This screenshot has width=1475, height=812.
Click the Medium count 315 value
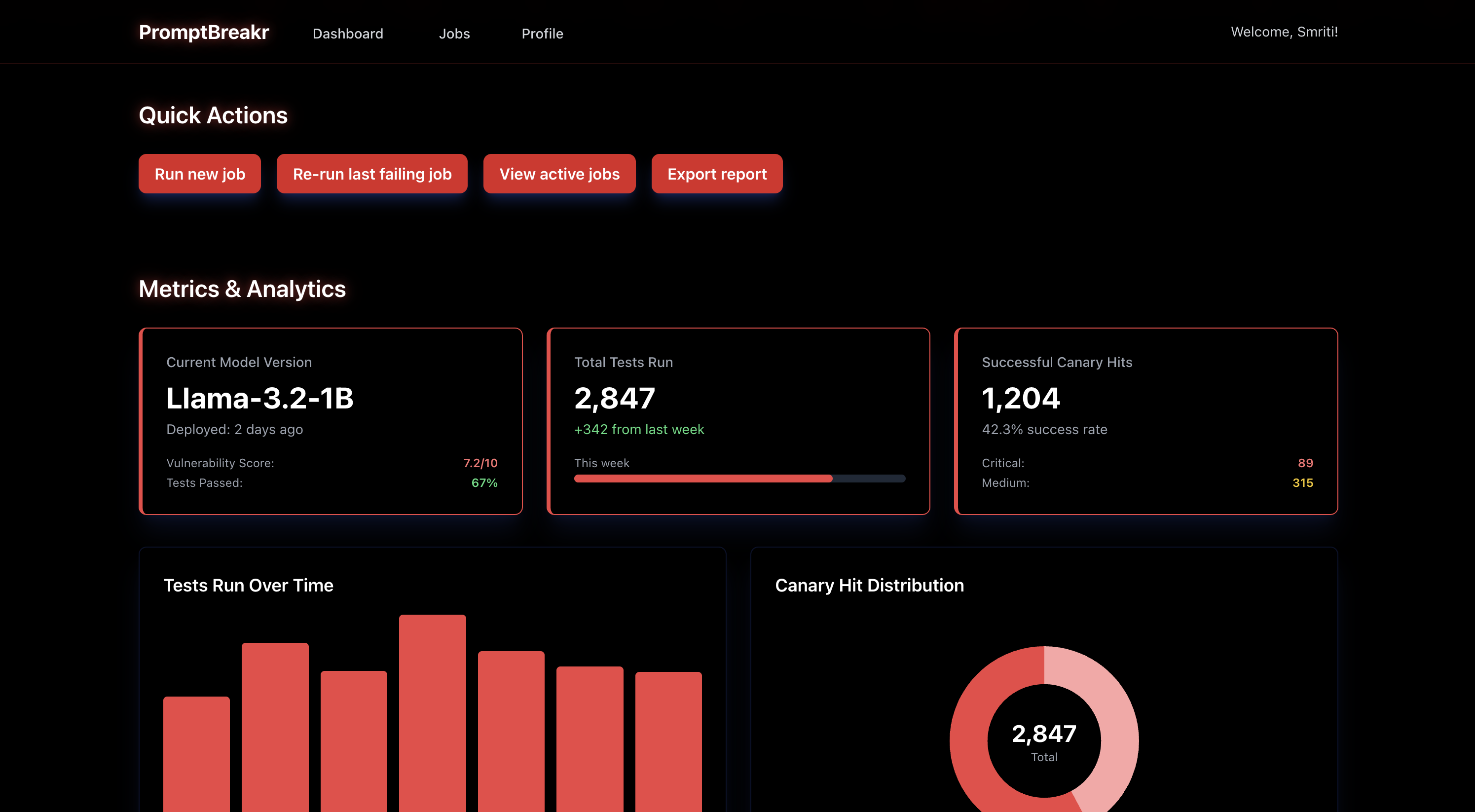[x=1302, y=483]
